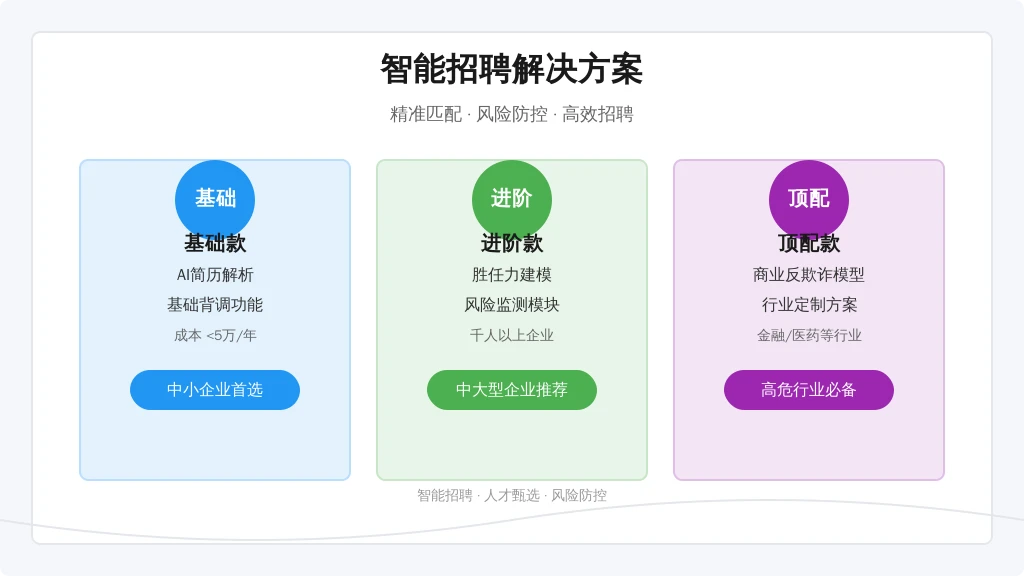The image size is (1024, 576).
Task: Click the AI简历解析 feature text
Action: (x=215, y=275)
